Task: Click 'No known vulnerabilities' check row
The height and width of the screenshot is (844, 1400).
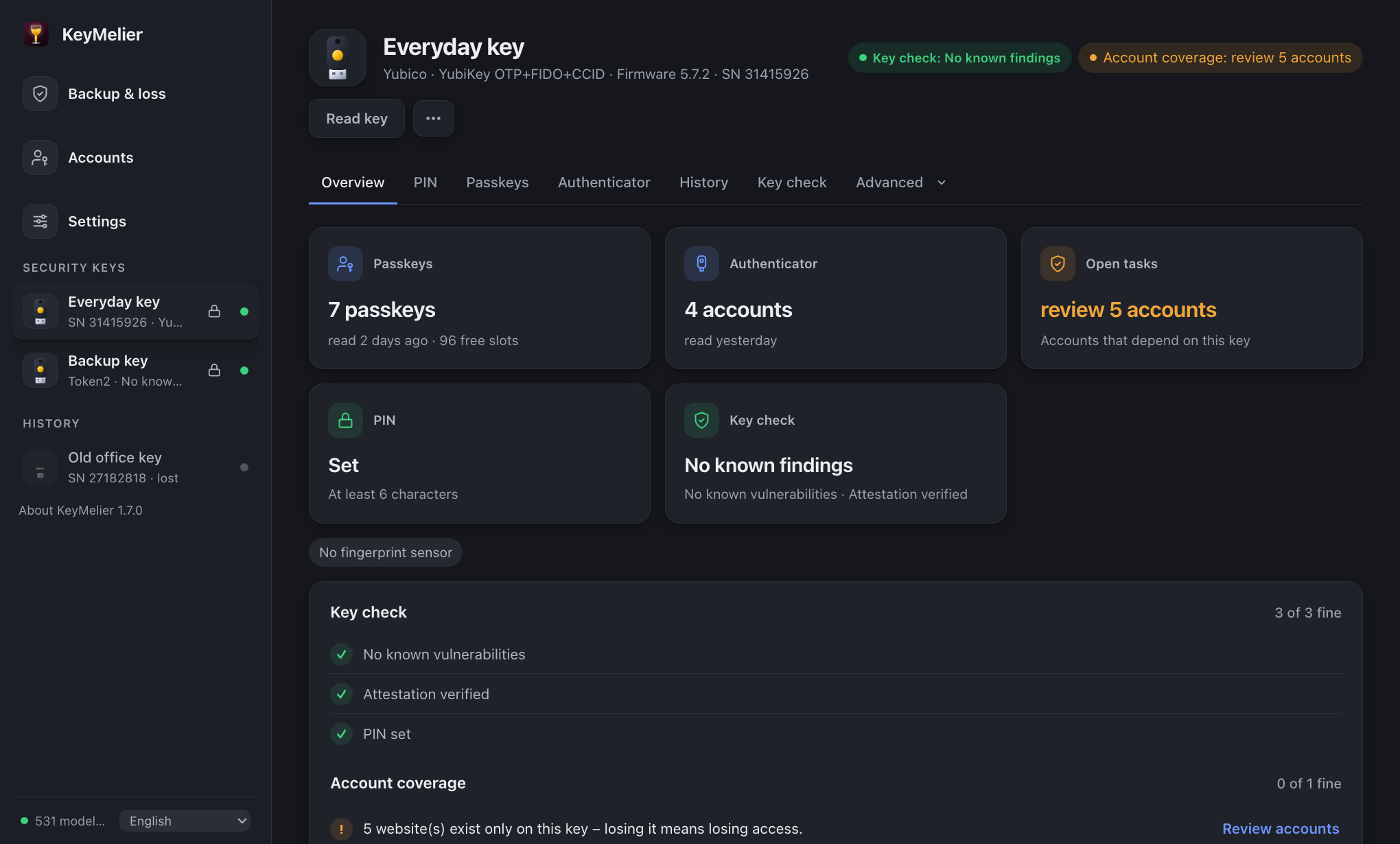Action: 836,655
